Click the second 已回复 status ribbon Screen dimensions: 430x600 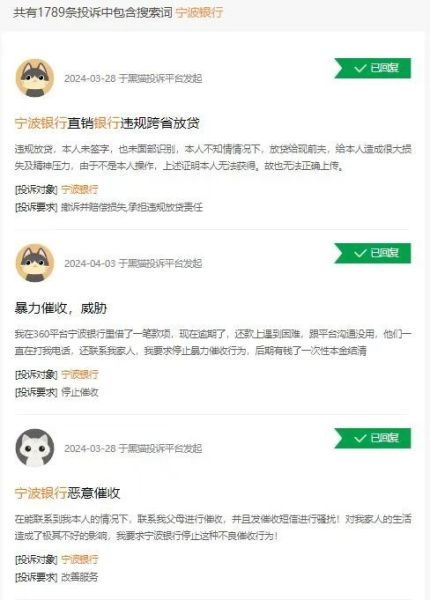373,253
